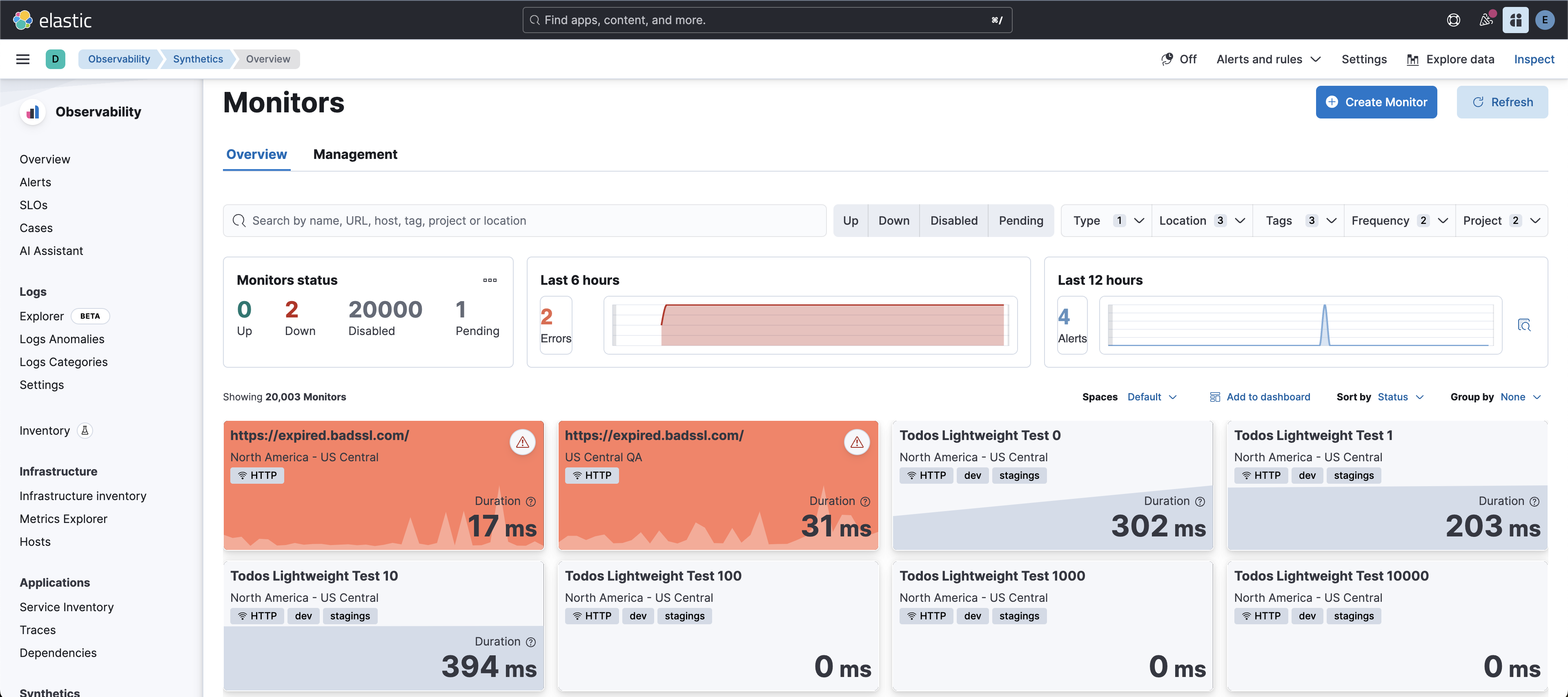Image resolution: width=1568 pixels, height=697 pixels.
Task: Open Monitors status three-dot options menu
Action: (490, 280)
